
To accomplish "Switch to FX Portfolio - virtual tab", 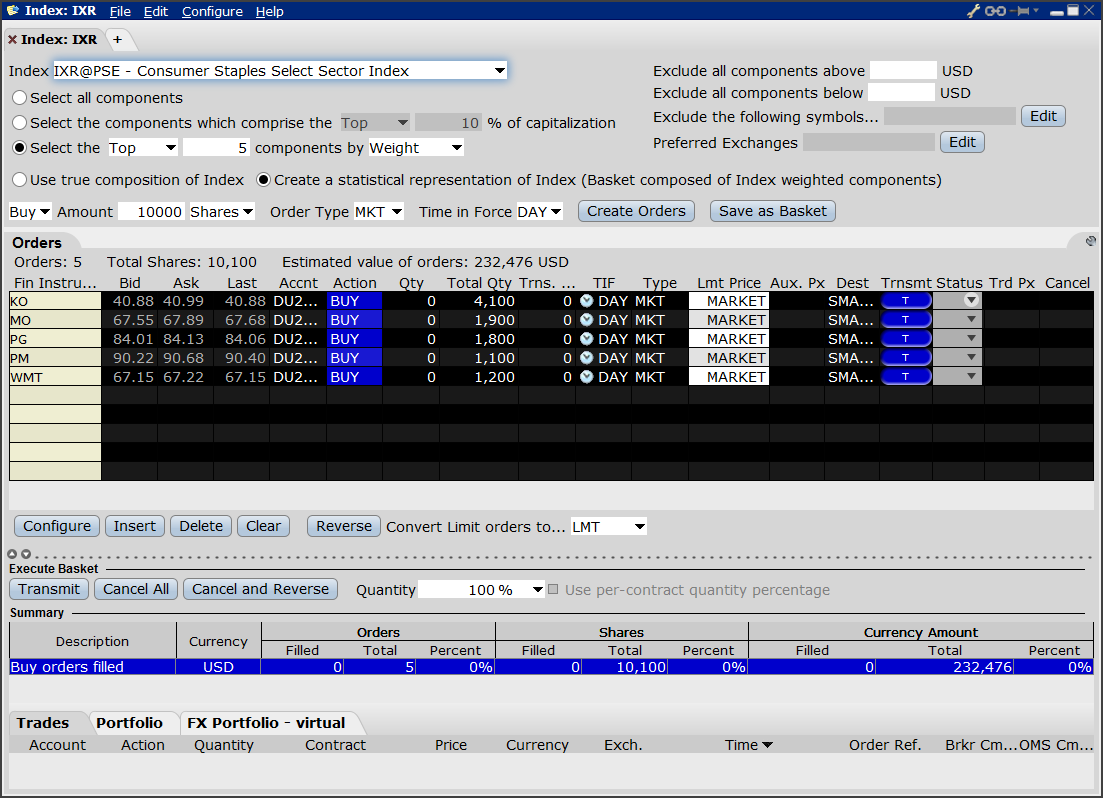I will (x=266, y=723).
